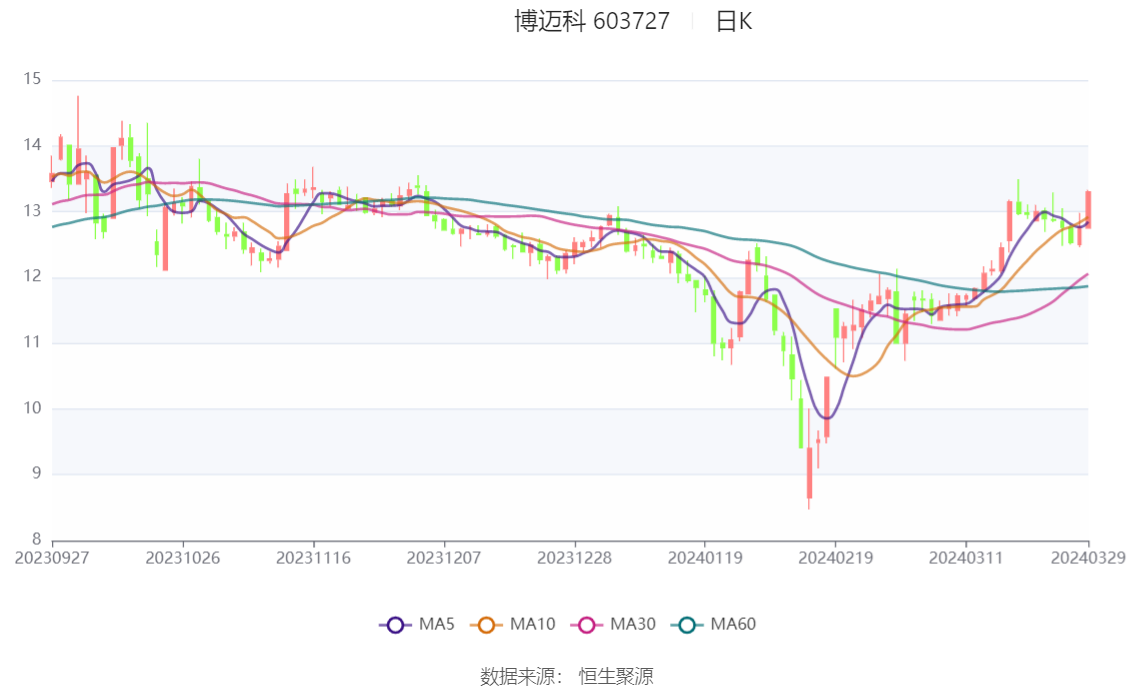The height and width of the screenshot is (689, 1134).
Task: Click the 20240219 date tick label
Action: click(835, 557)
